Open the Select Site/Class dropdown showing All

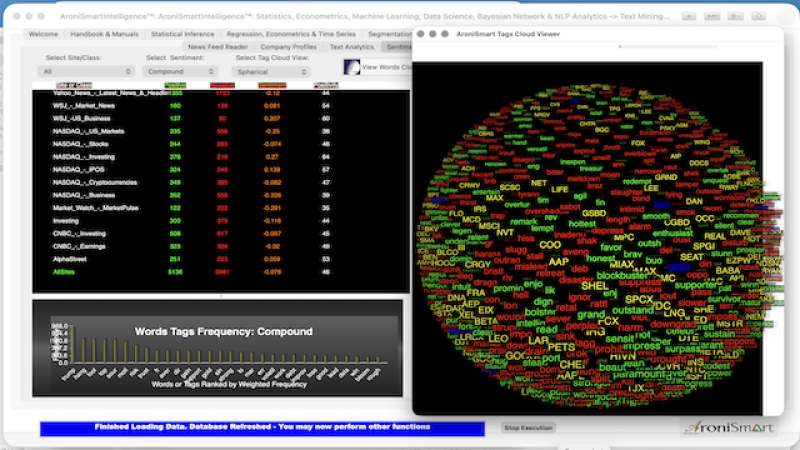tap(86, 71)
